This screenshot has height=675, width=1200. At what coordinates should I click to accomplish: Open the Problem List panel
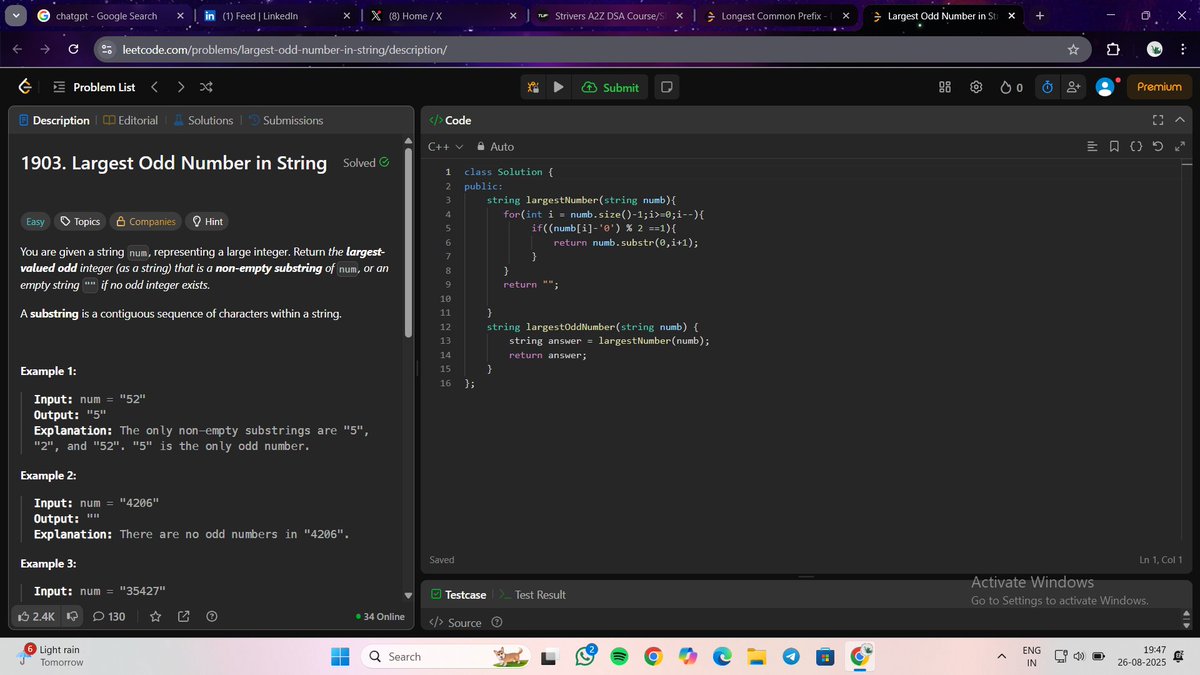click(94, 87)
